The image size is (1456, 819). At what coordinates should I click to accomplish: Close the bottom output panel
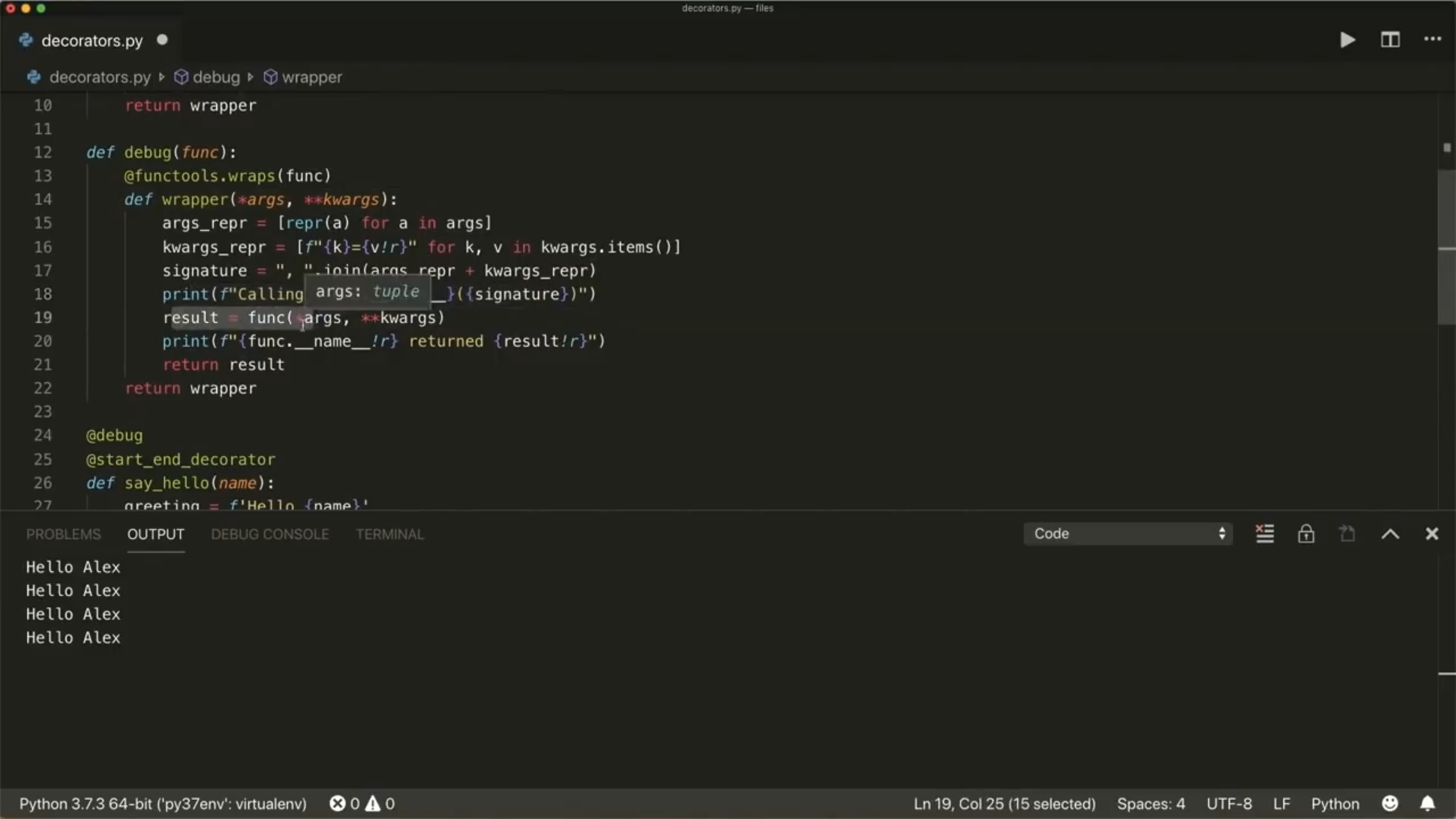click(1432, 533)
